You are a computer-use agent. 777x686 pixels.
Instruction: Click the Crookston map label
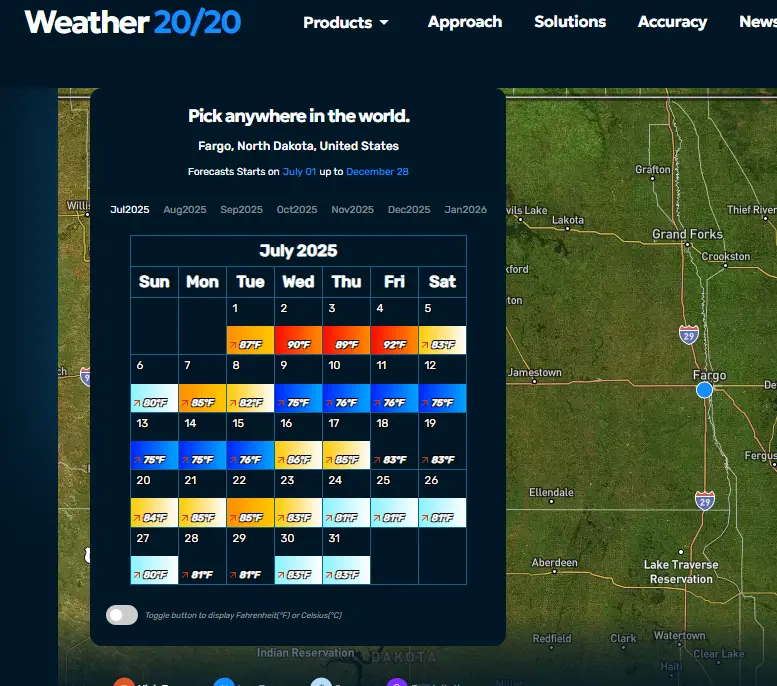click(x=725, y=256)
